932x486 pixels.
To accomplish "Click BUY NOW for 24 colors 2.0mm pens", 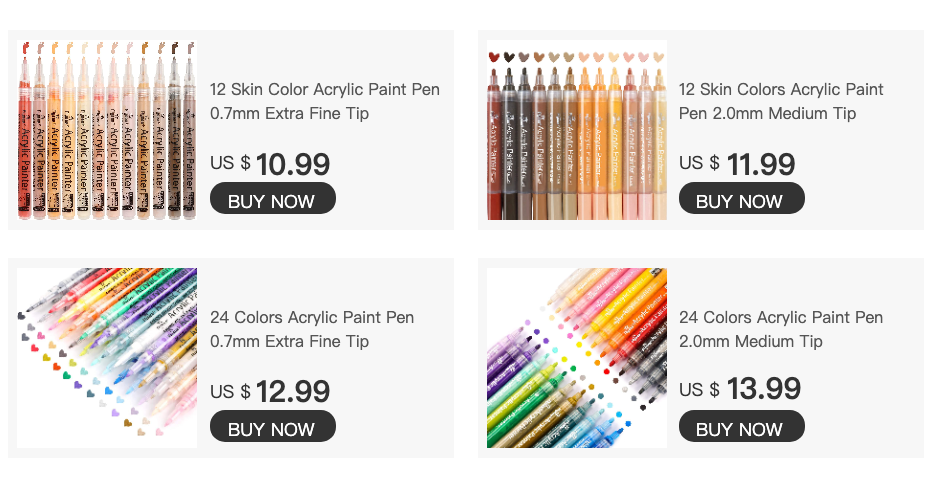I will point(742,426).
